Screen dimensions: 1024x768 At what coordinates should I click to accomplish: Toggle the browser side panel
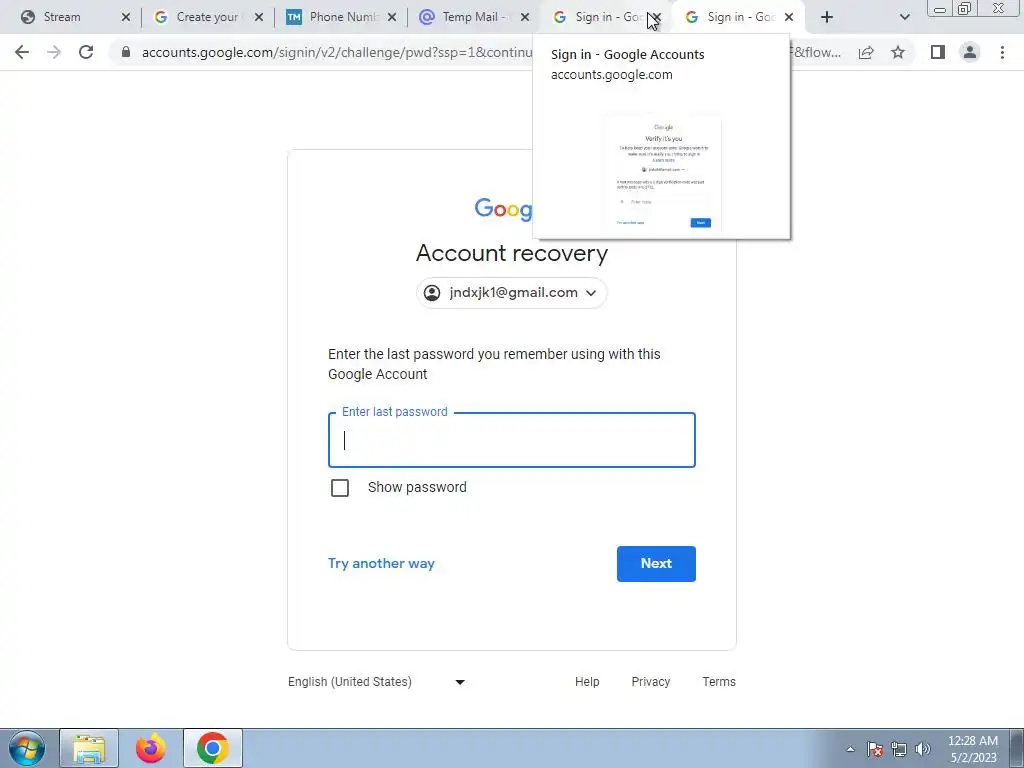[938, 52]
